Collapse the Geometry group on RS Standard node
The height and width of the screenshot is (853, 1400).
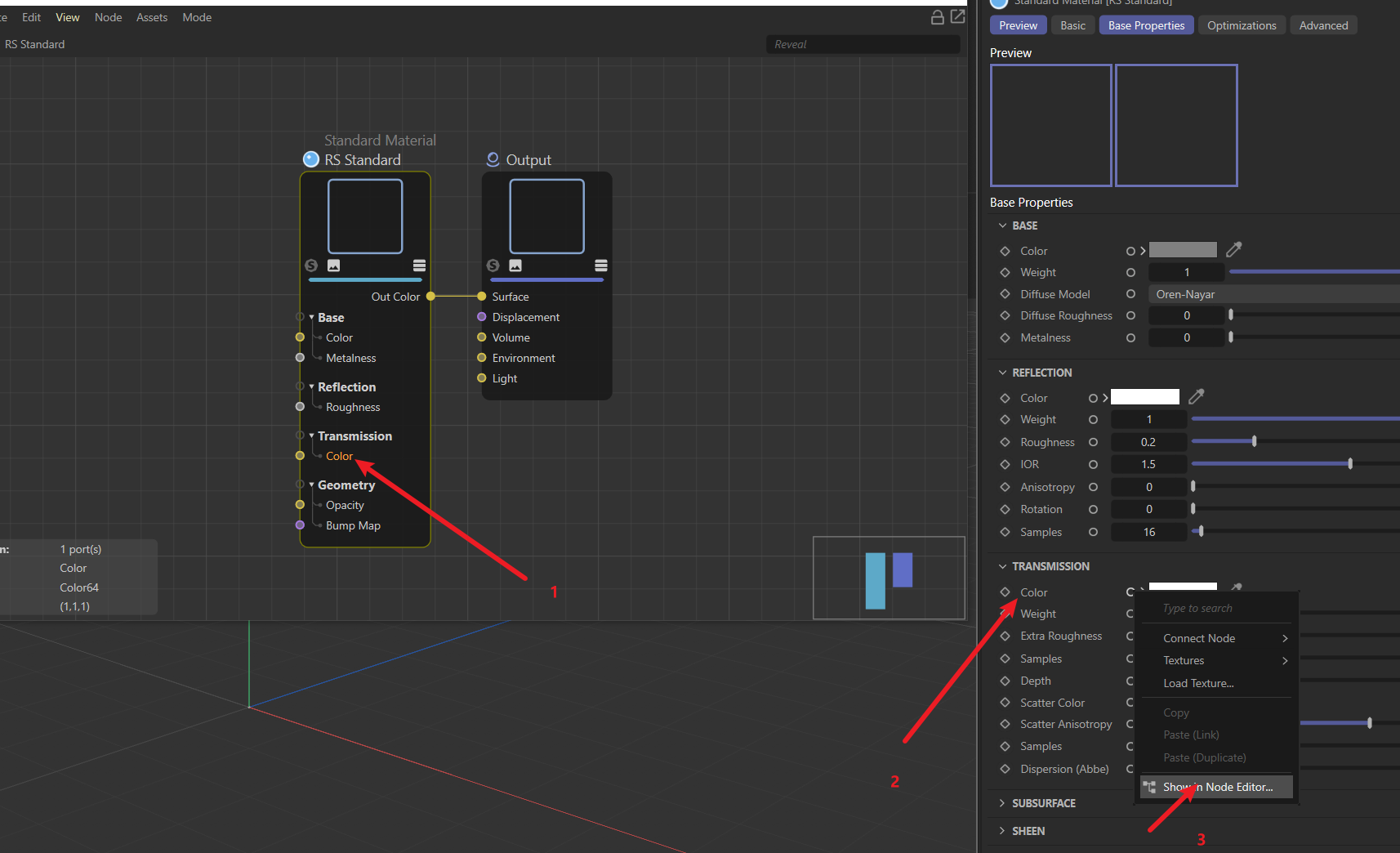coord(311,485)
